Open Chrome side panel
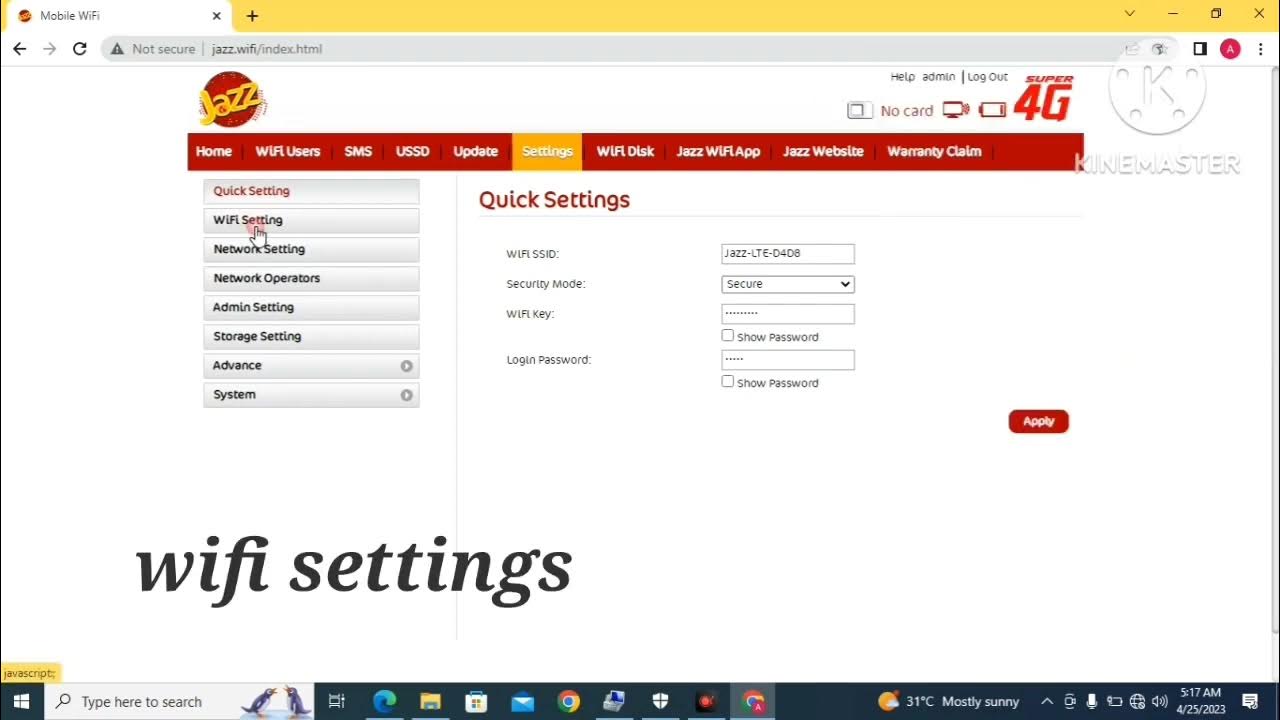The height and width of the screenshot is (720, 1280). (1200, 48)
